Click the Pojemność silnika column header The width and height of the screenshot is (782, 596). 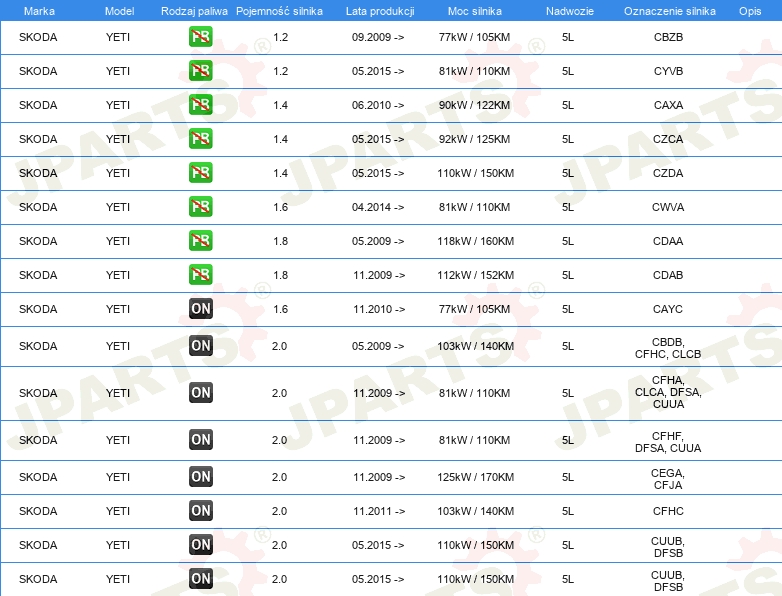(x=279, y=11)
